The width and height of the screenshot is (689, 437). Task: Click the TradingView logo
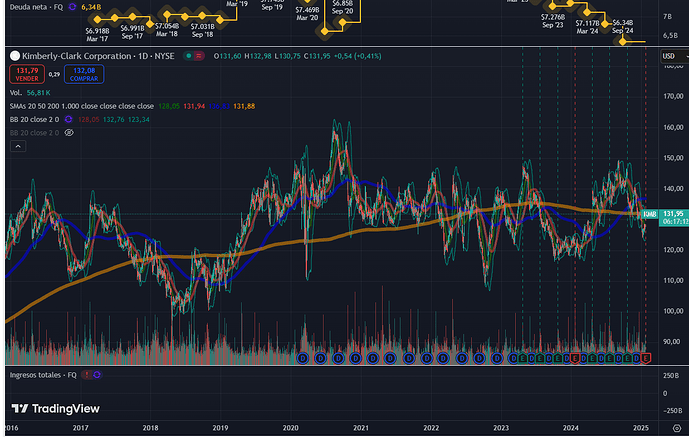point(55,409)
